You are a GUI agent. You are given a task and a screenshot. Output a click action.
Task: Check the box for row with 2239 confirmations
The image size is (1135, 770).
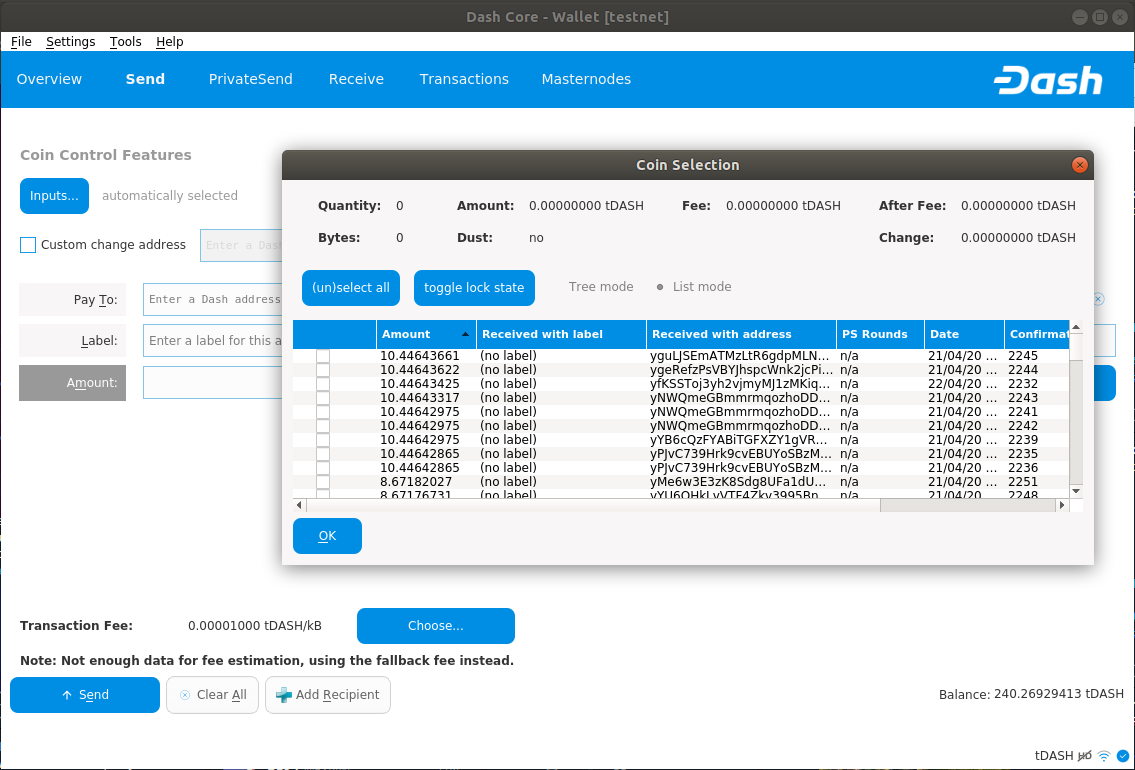pyautogui.click(x=323, y=440)
